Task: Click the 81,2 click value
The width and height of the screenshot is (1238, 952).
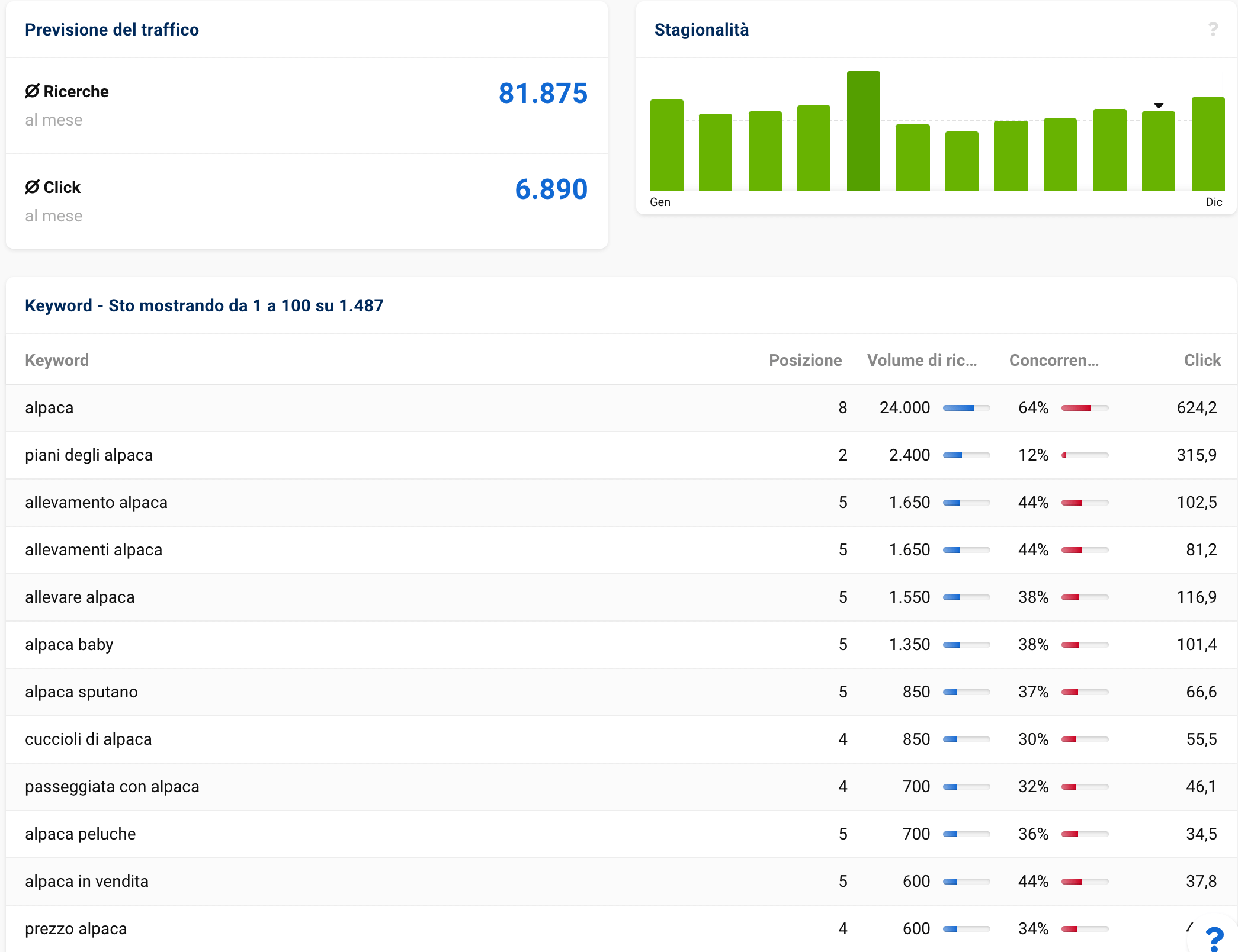Action: coord(1201,550)
